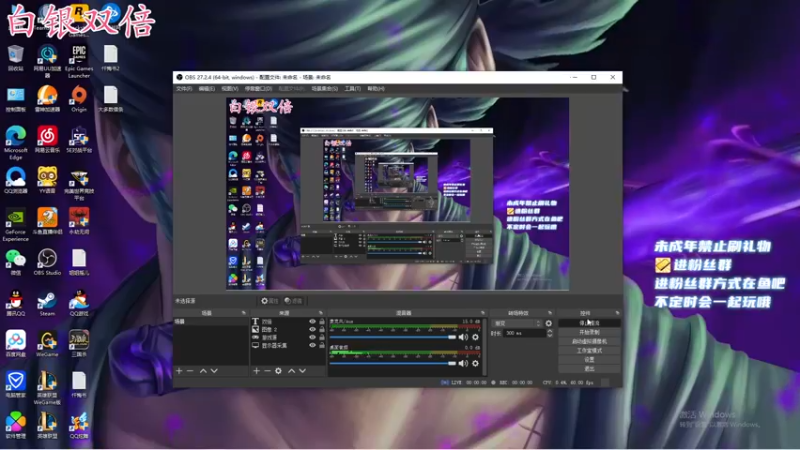800x450 pixels.
Task: Hide the 图像 2 source with the eye
Action: (x=312, y=330)
